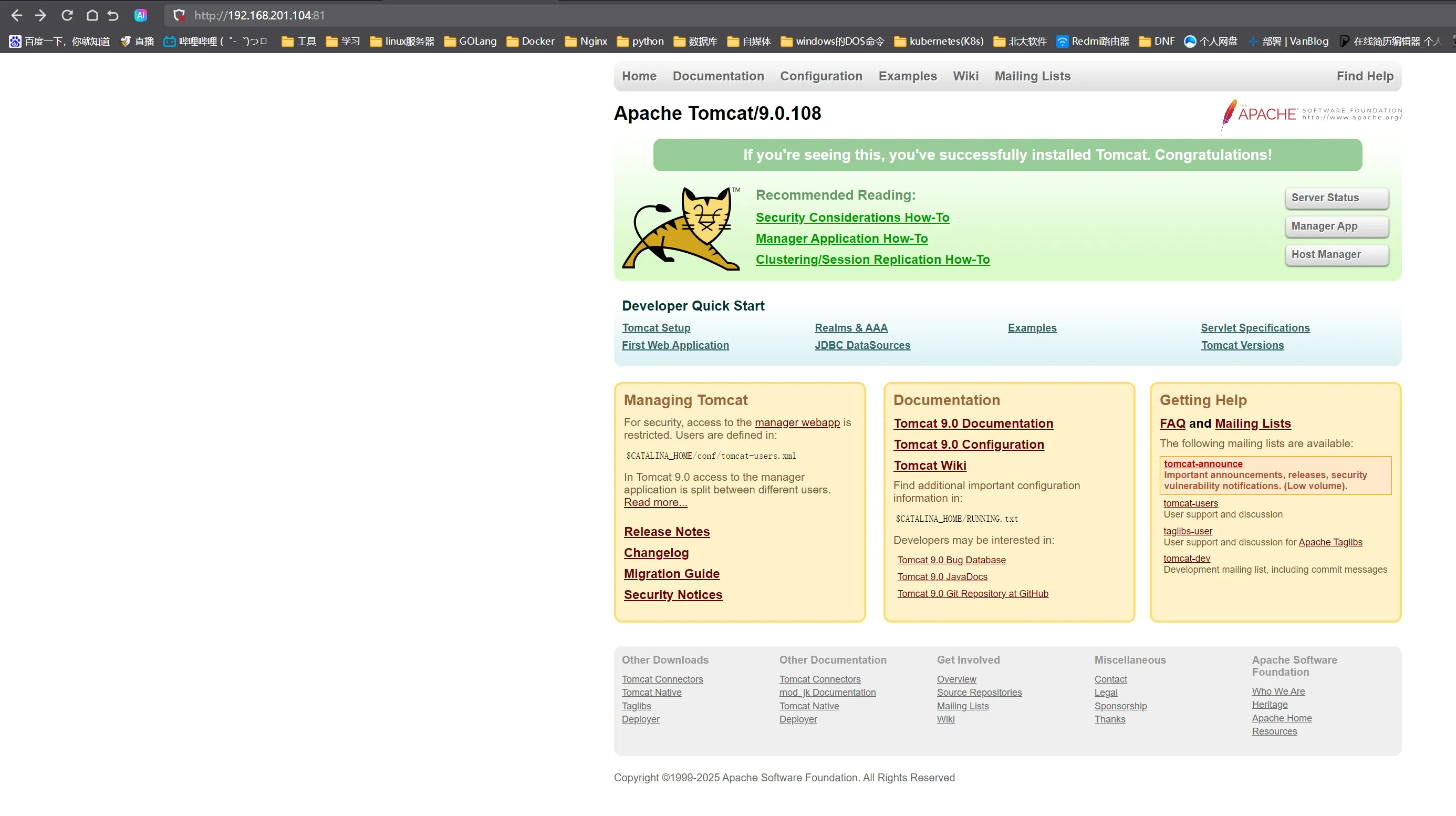Click the address bar URL field
The height and width of the screenshot is (816, 1456).
[396, 15]
